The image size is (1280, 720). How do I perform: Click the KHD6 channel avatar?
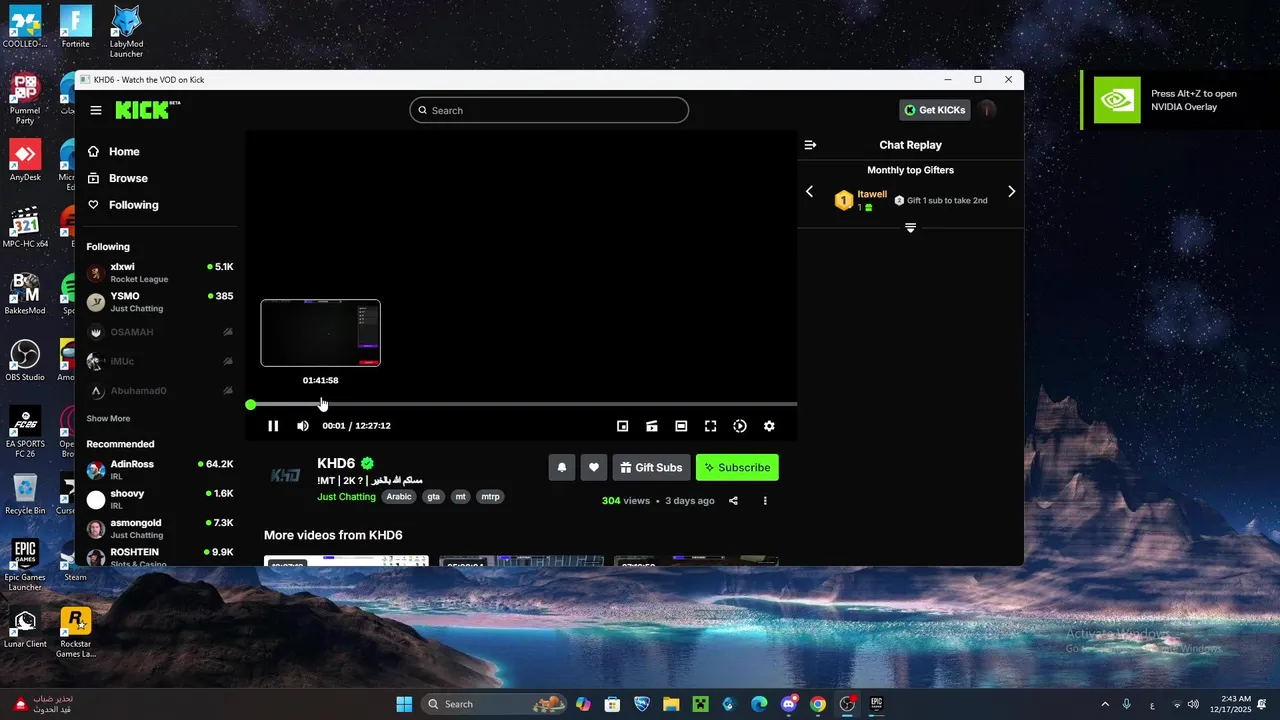[286, 476]
